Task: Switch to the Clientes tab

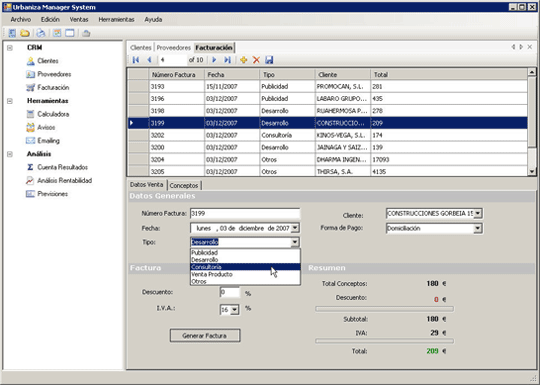Action: (x=141, y=48)
